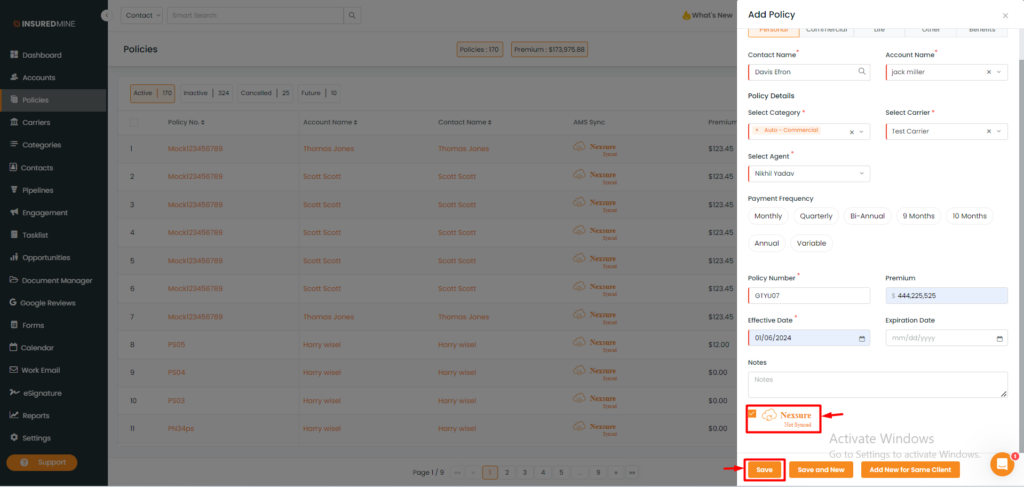Click the Google Reviews icon
1024x487 pixels.
pyautogui.click(x=14, y=302)
